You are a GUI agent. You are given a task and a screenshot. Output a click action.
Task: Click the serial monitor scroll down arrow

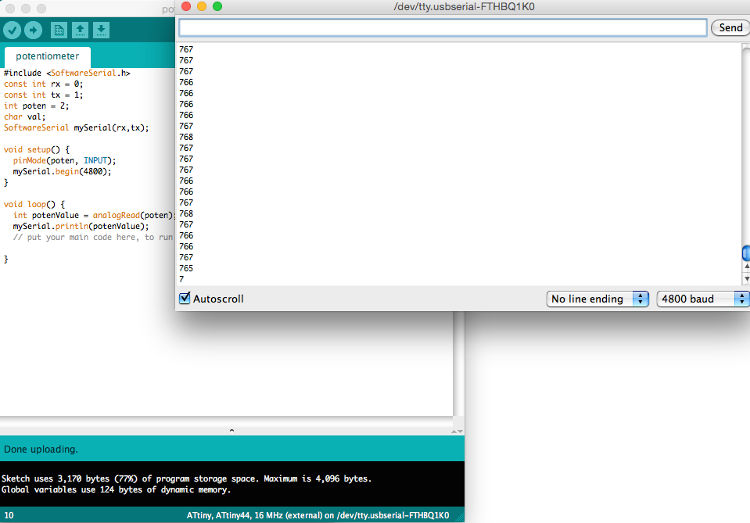point(746,279)
